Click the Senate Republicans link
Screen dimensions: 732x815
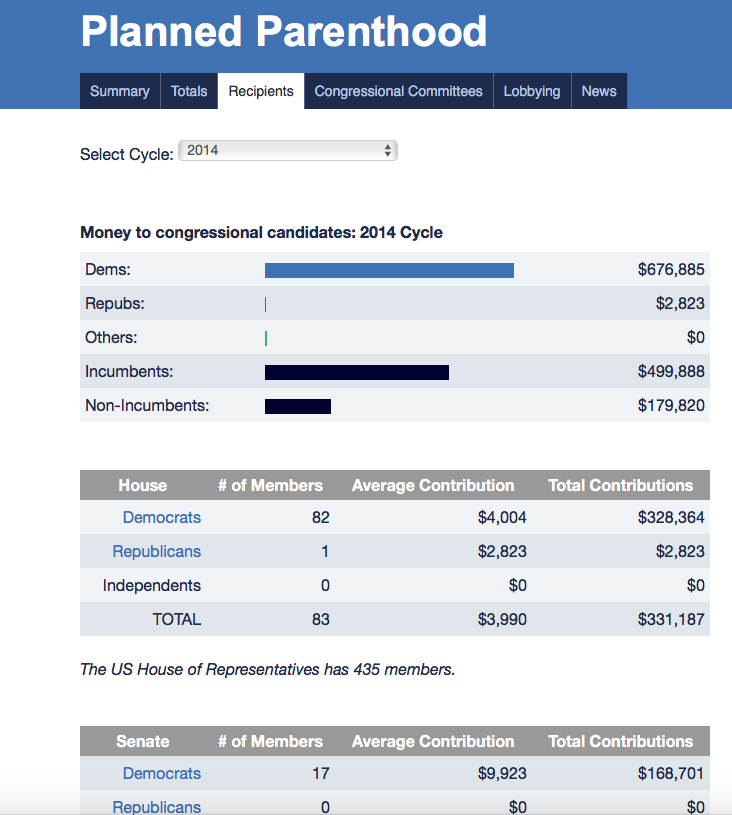pyautogui.click(x=157, y=807)
